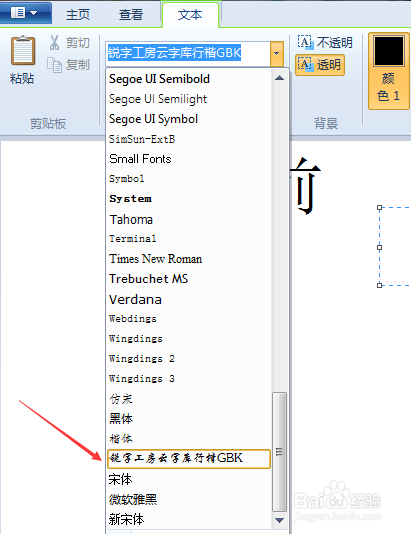Screen dimensions: 411x534
Task: Click the font name input field
Action: click(189, 53)
